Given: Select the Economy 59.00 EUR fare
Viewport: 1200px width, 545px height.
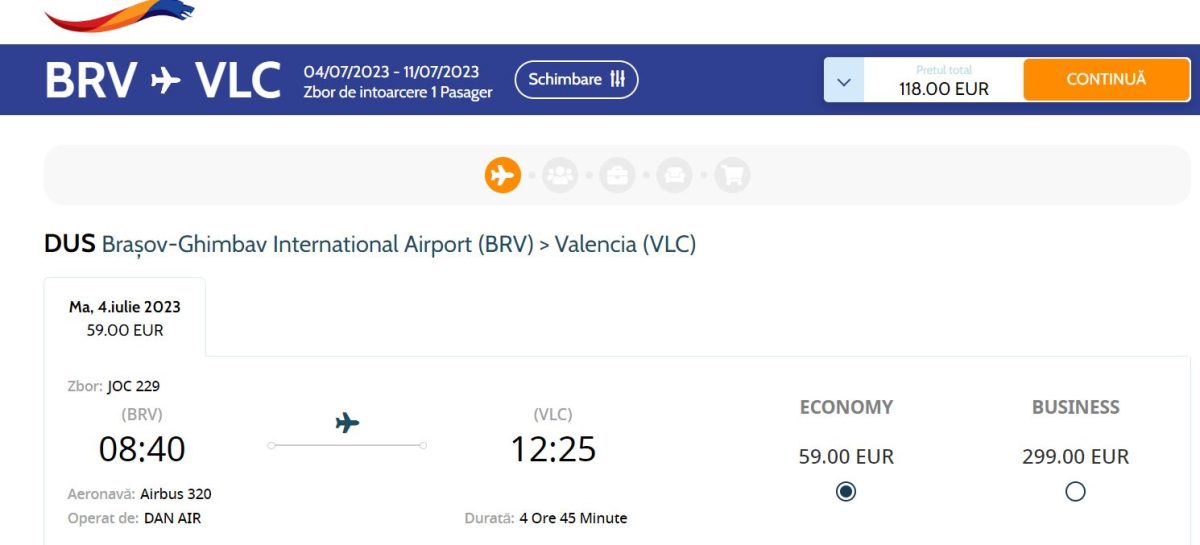Looking at the screenshot, I should (846, 491).
